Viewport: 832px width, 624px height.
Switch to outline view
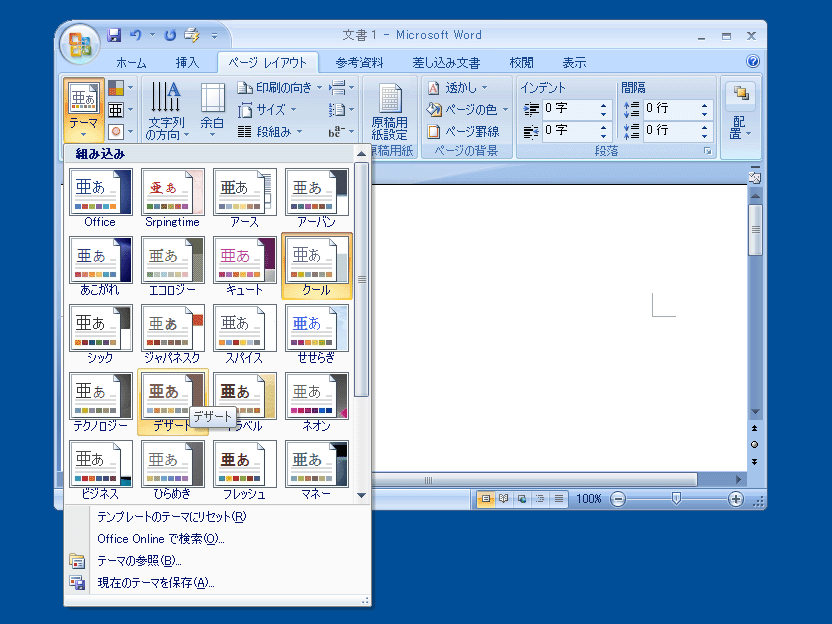[540, 499]
